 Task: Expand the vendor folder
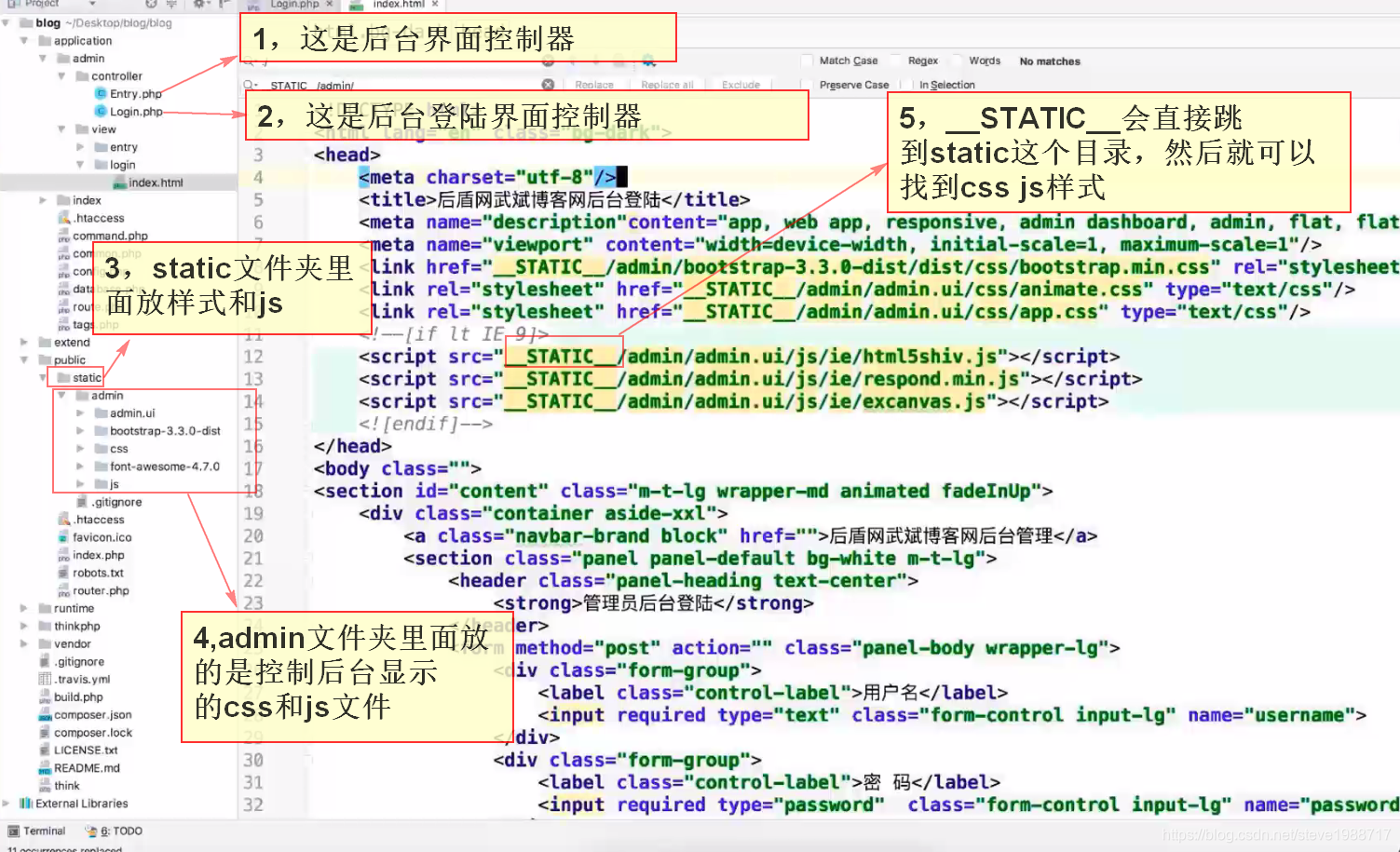tap(24, 643)
